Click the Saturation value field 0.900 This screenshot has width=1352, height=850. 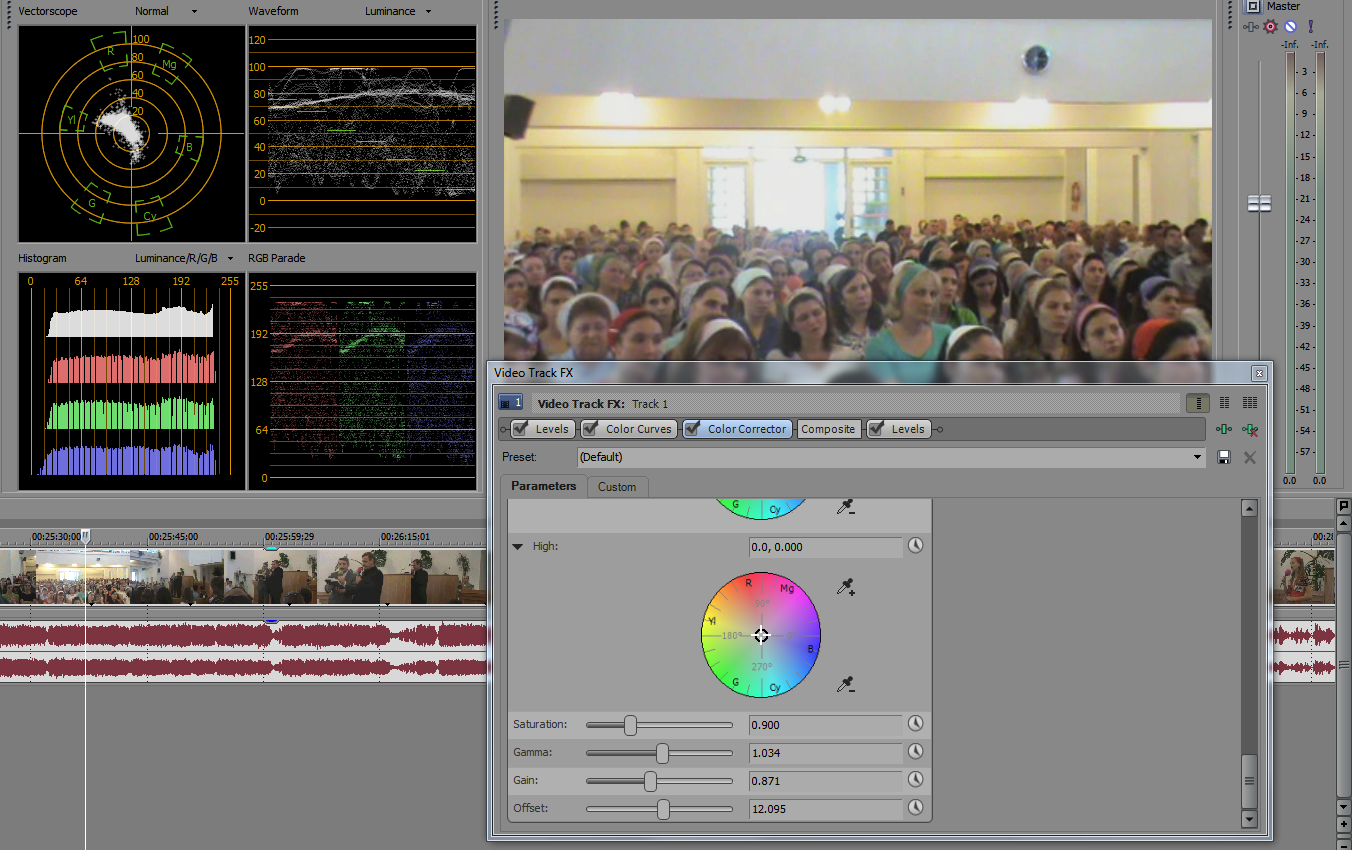(825, 724)
